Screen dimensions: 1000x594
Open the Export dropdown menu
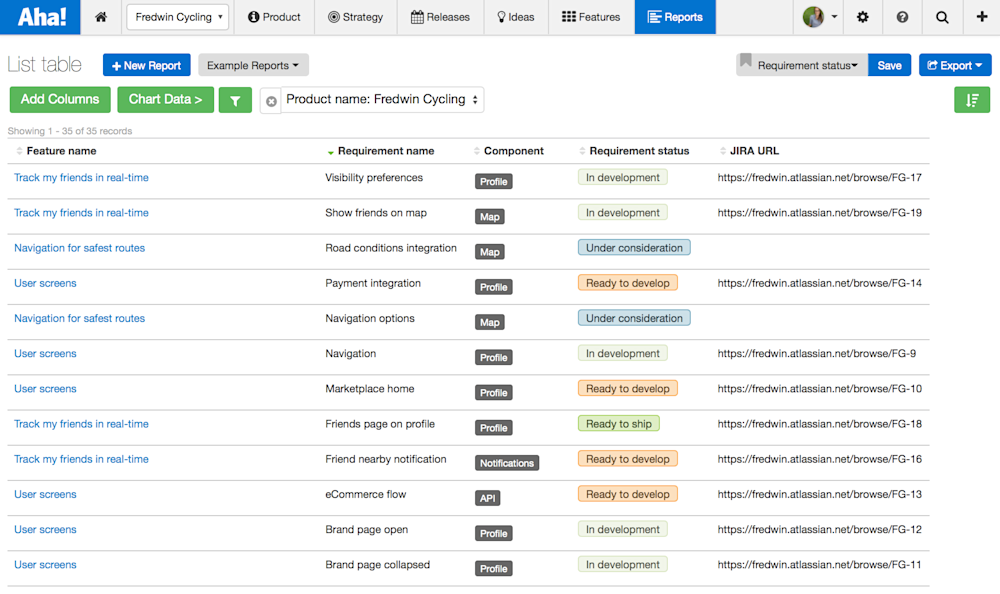(x=955, y=64)
